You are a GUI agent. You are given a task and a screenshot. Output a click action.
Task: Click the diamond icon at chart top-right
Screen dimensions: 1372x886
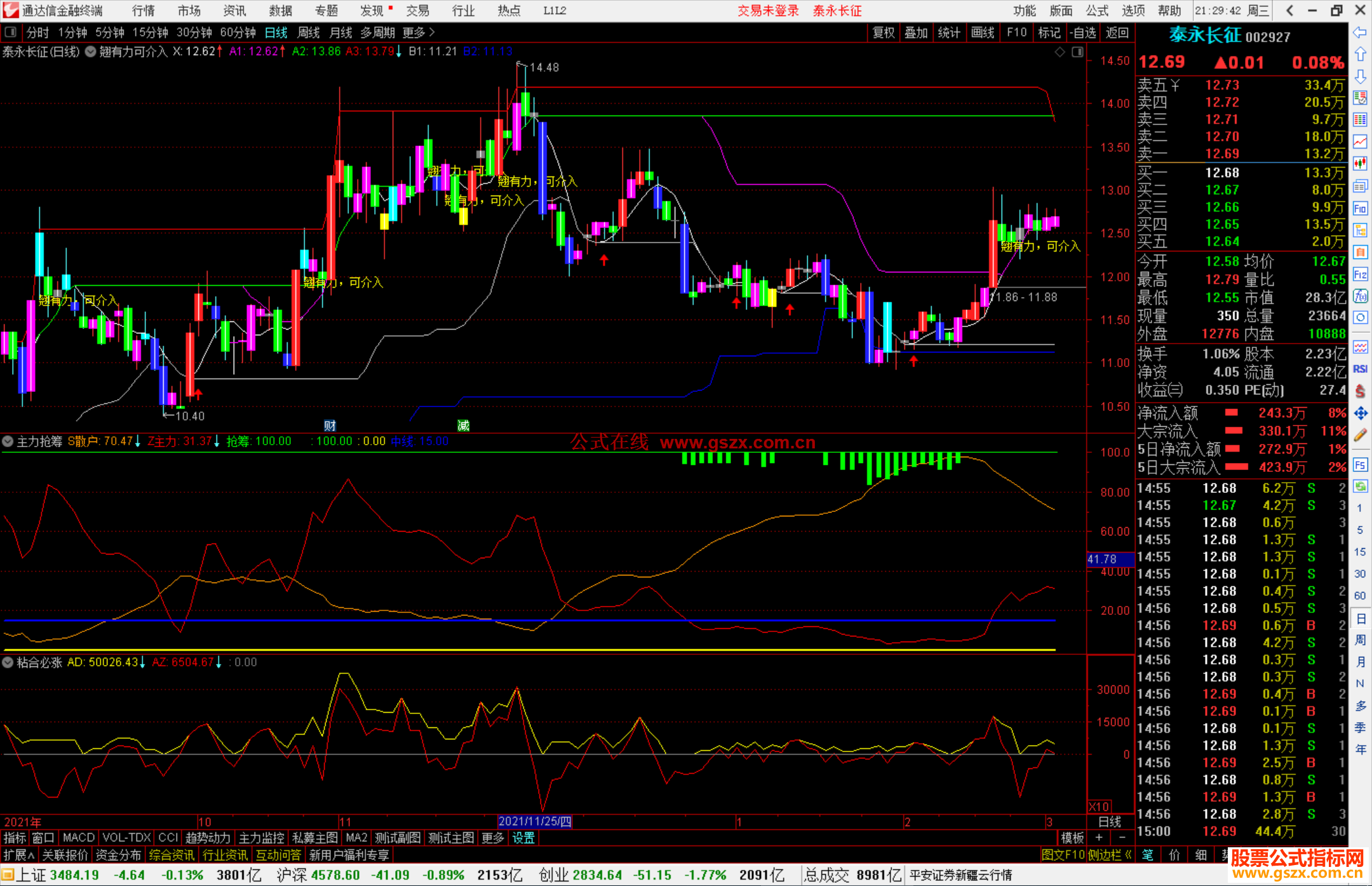click(1059, 52)
